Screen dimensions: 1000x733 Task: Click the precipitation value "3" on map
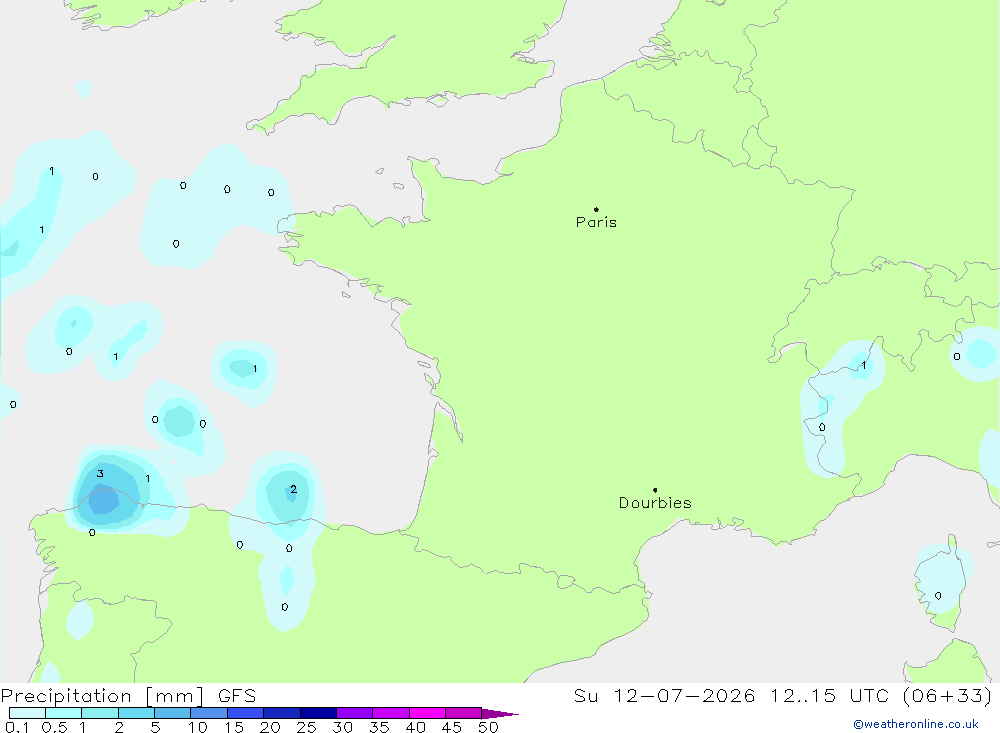point(100,473)
